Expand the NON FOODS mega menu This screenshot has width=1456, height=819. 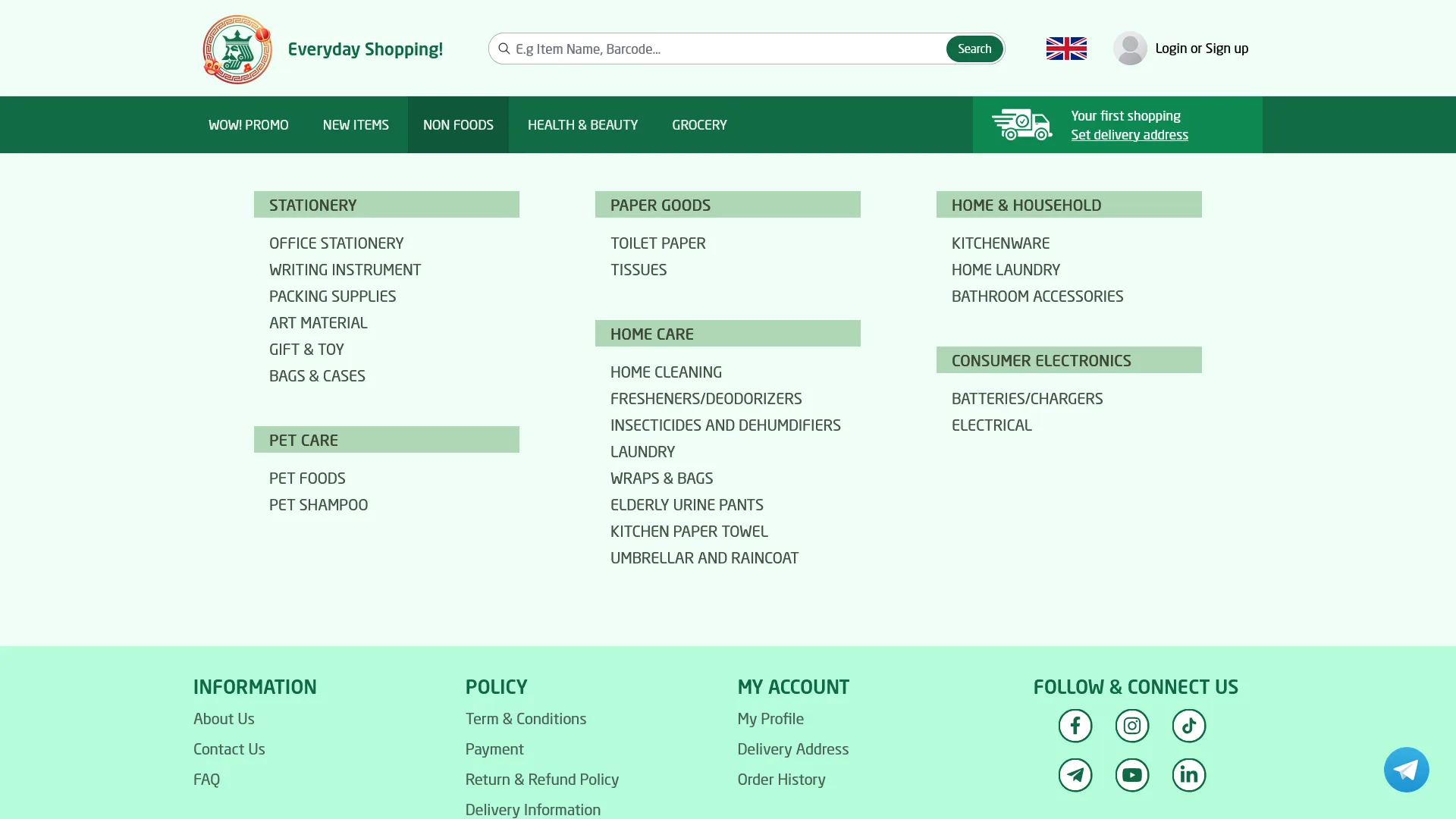pyautogui.click(x=458, y=124)
